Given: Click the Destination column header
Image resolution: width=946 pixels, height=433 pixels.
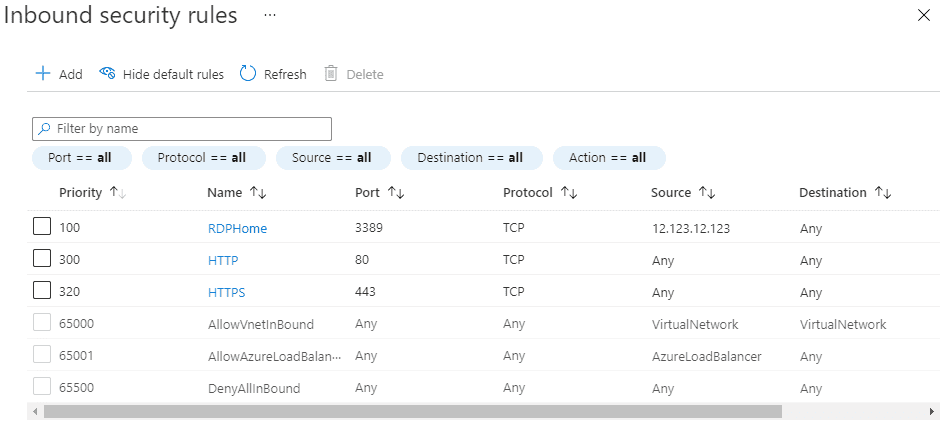Looking at the screenshot, I should click(833, 193).
